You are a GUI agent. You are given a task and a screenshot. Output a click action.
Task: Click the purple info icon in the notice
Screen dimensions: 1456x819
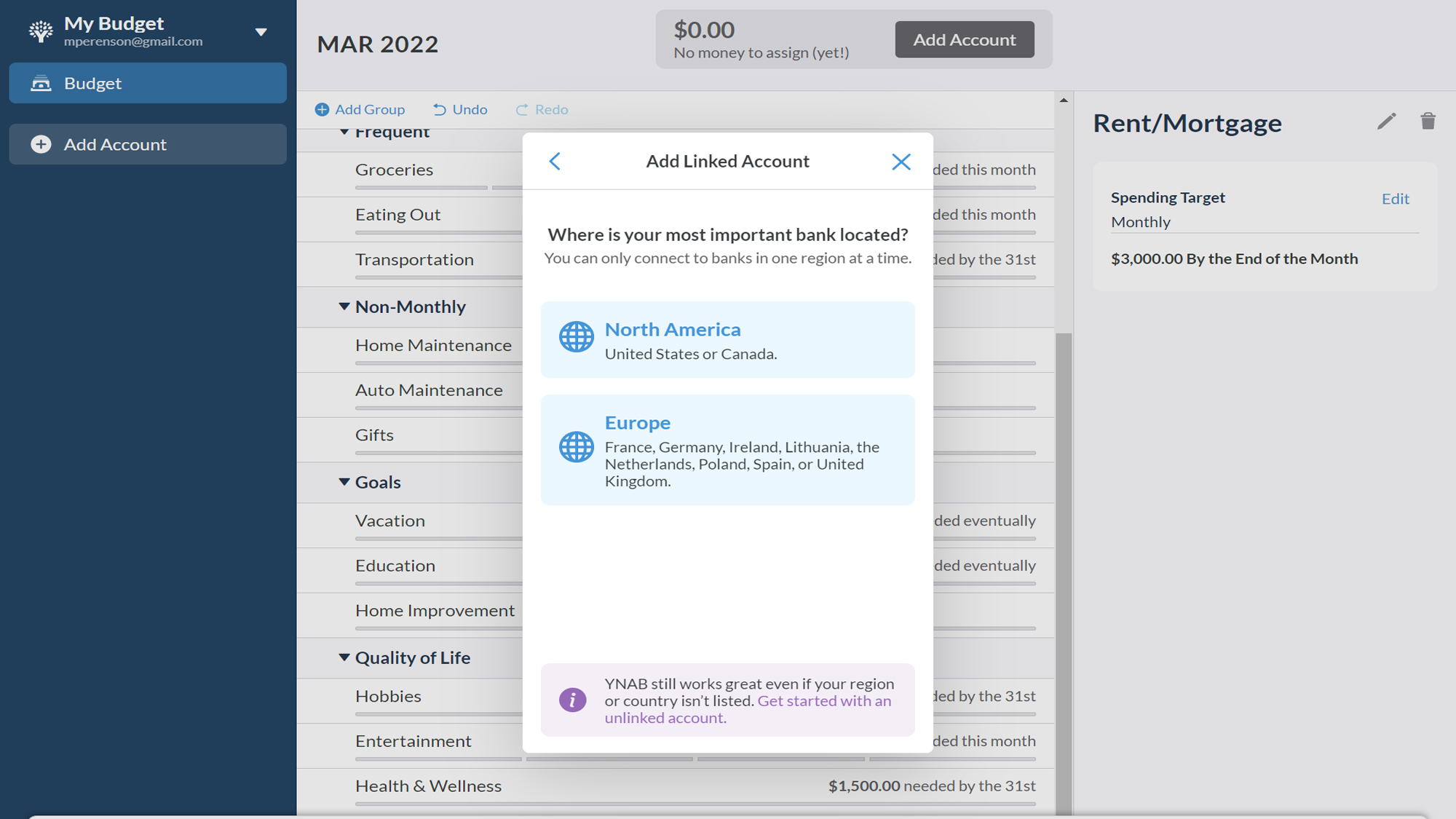[x=572, y=700]
